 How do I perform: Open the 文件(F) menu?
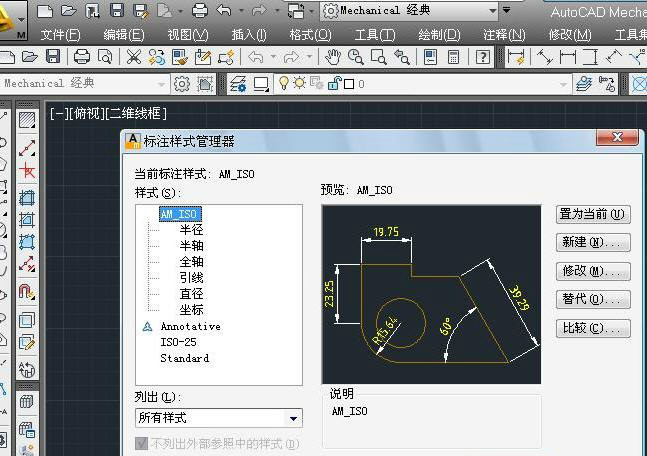[60, 35]
